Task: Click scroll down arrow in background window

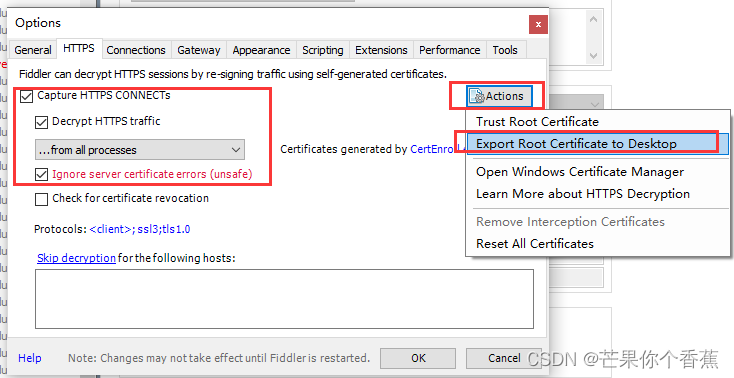Action: 594,56
